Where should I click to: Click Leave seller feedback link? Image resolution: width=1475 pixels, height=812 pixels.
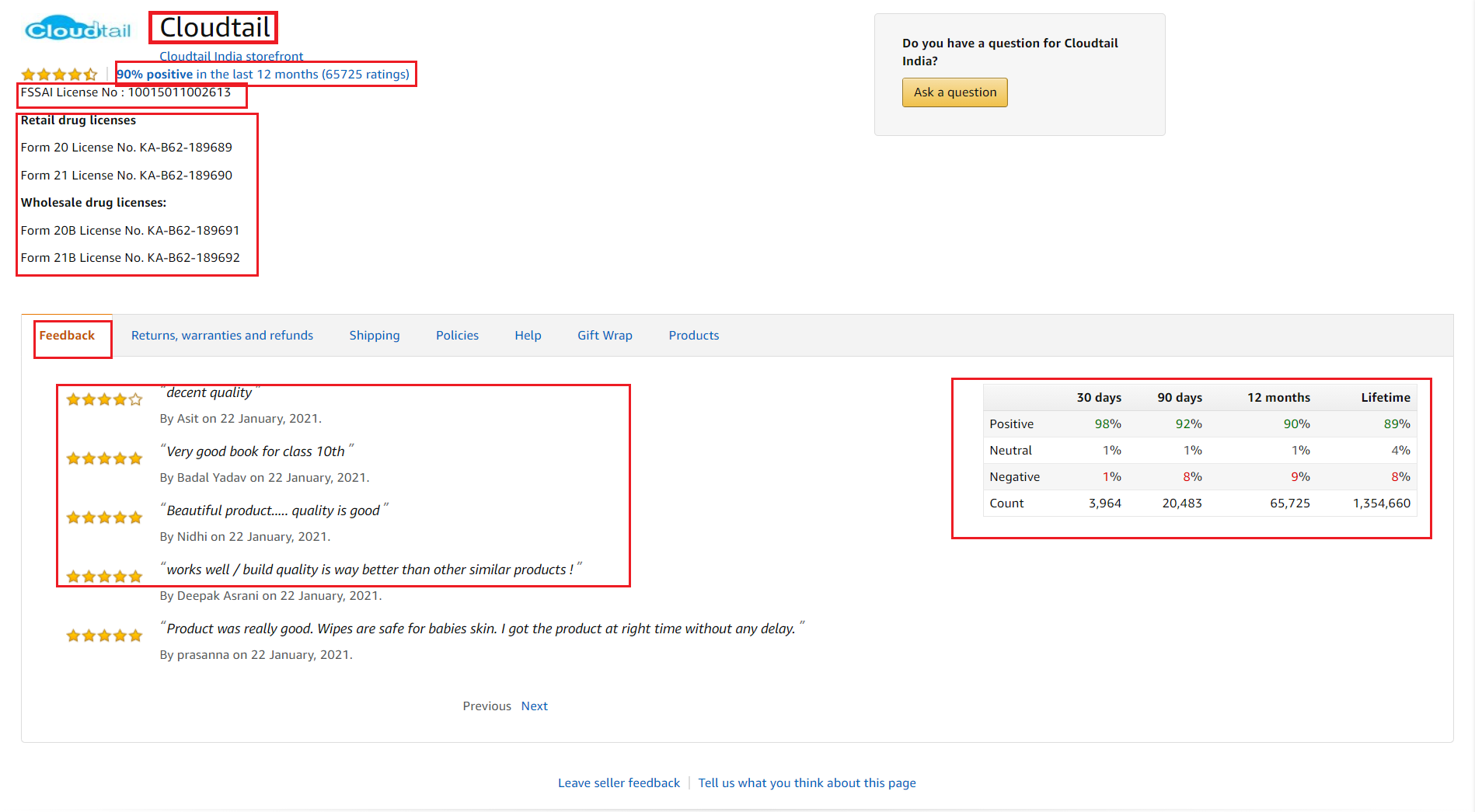click(619, 783)
